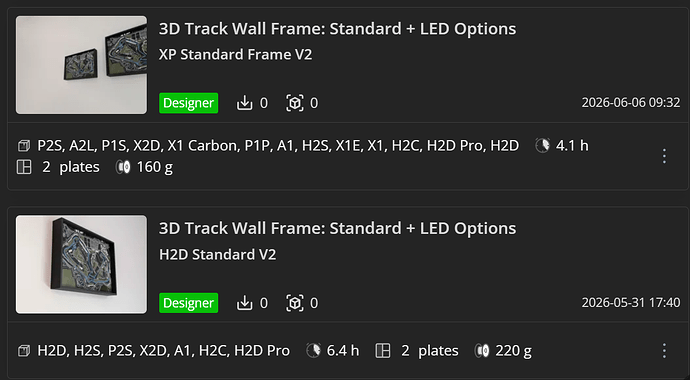Click plates icon in XP Standard Frame card
The height and width of the screenshot is (380, 690).
24,167
